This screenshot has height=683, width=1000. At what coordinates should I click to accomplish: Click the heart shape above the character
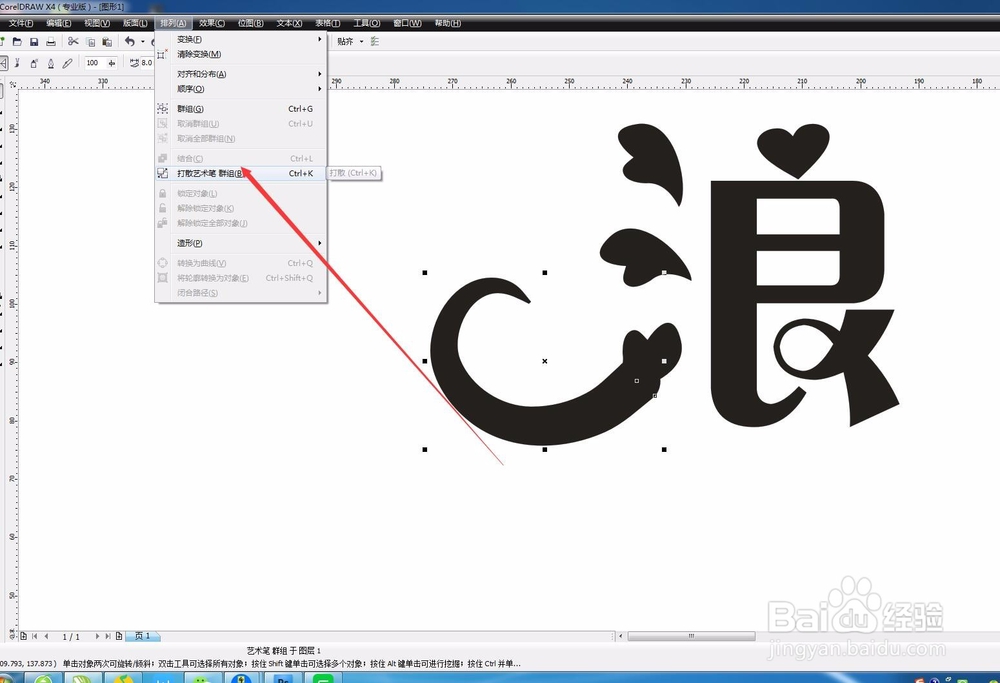click(793, 151)
